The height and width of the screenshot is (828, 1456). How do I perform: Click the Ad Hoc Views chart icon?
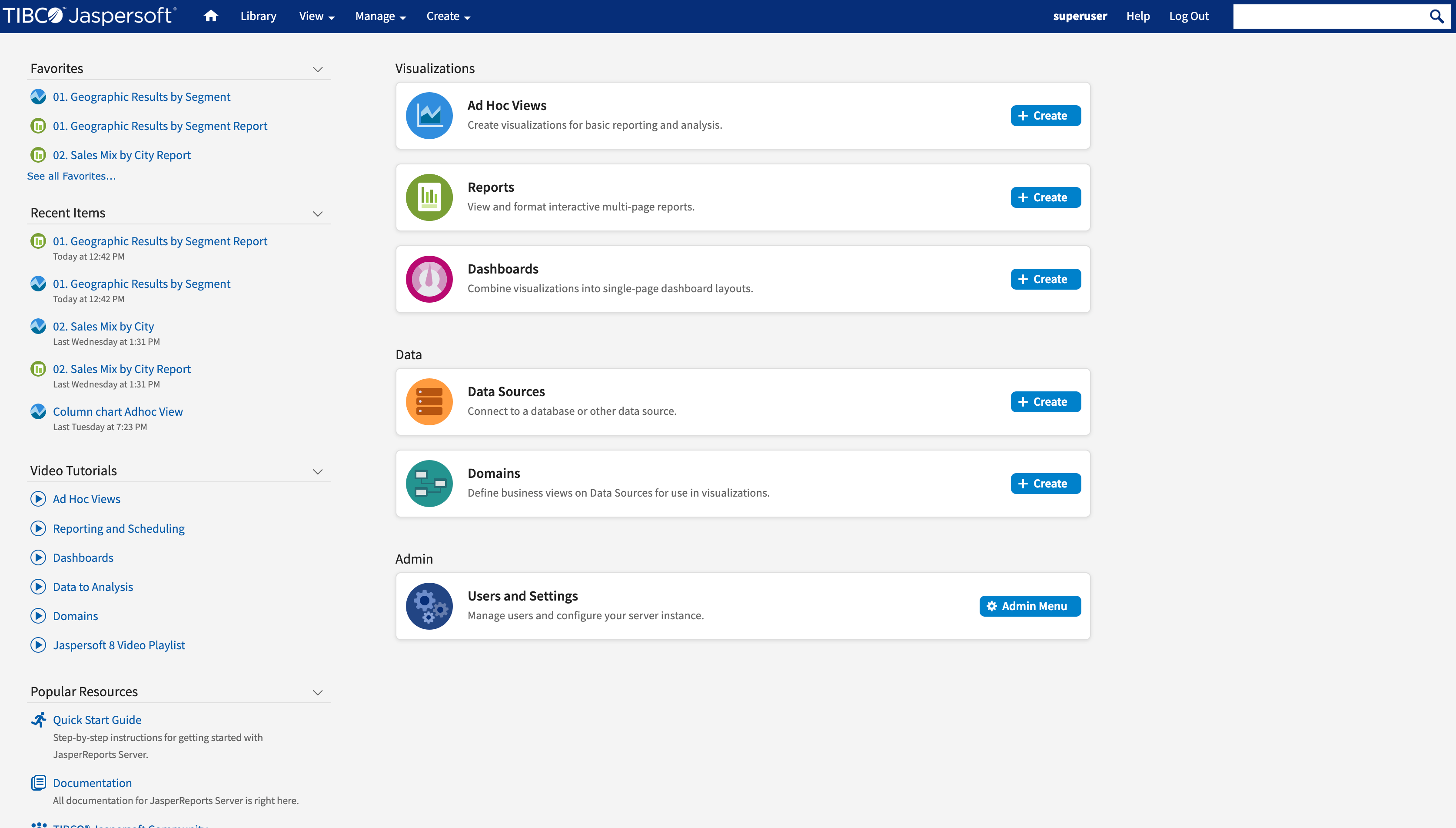click(x=429, y=115)
